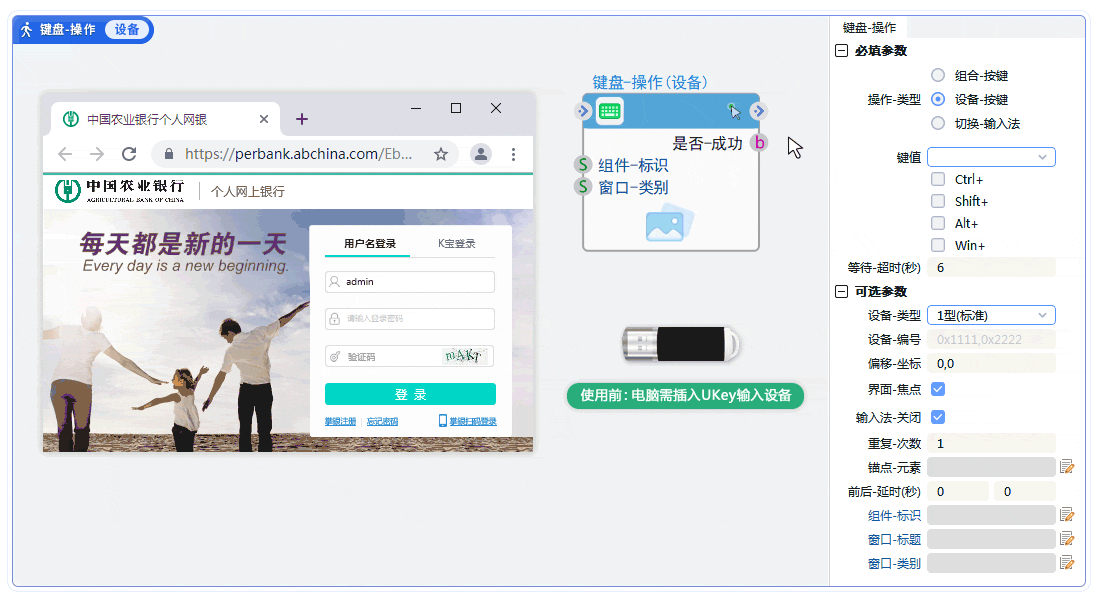Select the 组合-按键 radio option
The image size is (1101, 598).
[937, 75]
